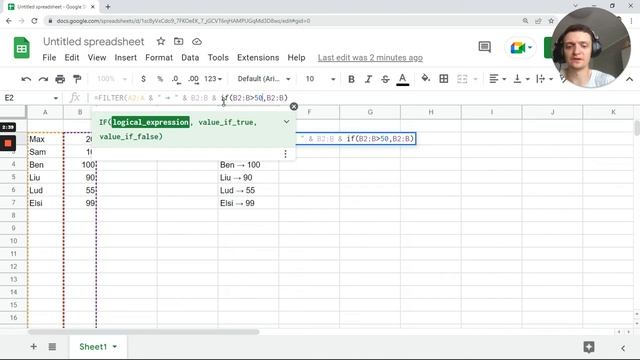Reload the browser page
Screen dimensions: 640x360
[34, 21]
